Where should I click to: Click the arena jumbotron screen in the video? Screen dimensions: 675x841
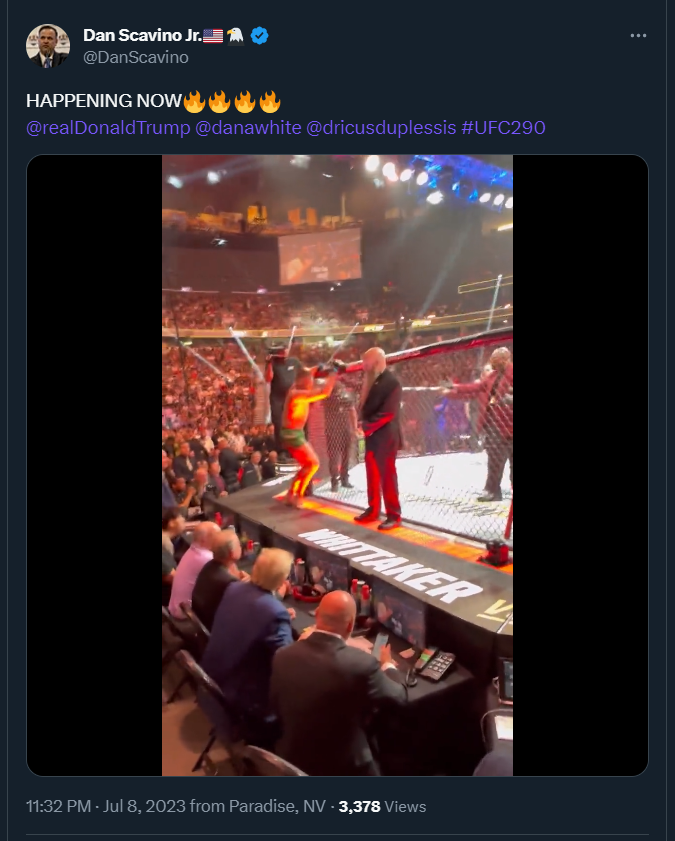pos(320,256)
